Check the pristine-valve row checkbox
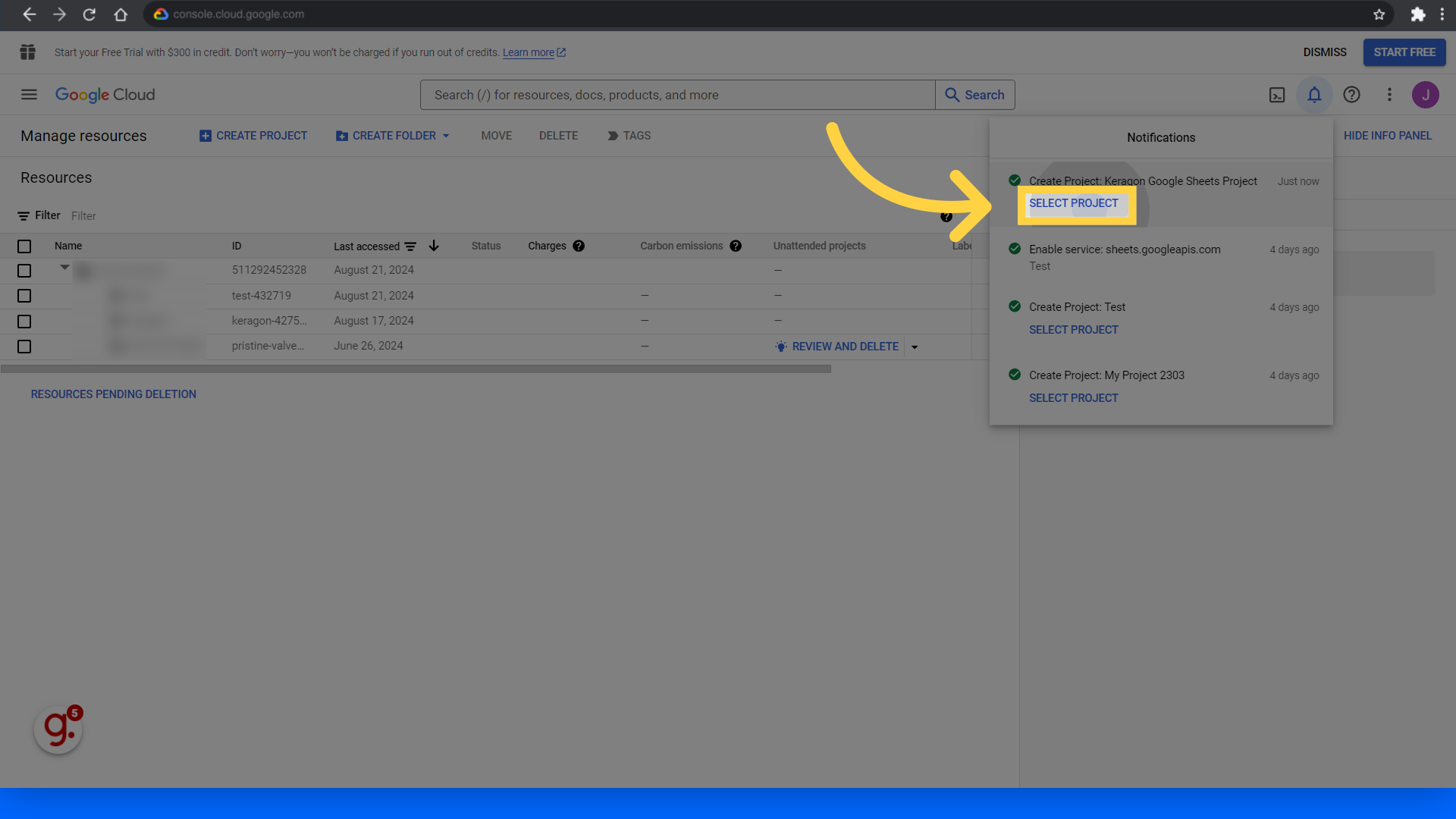This screenshot has width=1456, height=819. 24,347
